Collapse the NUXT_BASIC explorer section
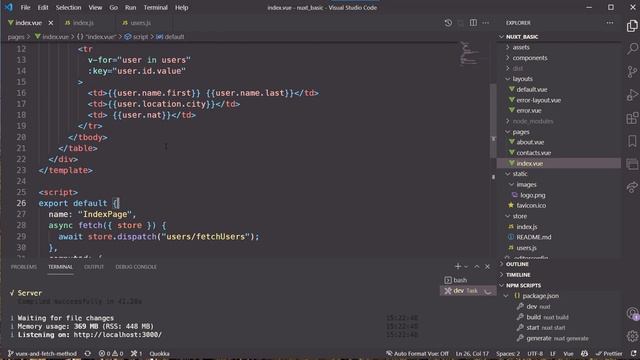This screenshot has width=640, height=360. tap(559, 37)
